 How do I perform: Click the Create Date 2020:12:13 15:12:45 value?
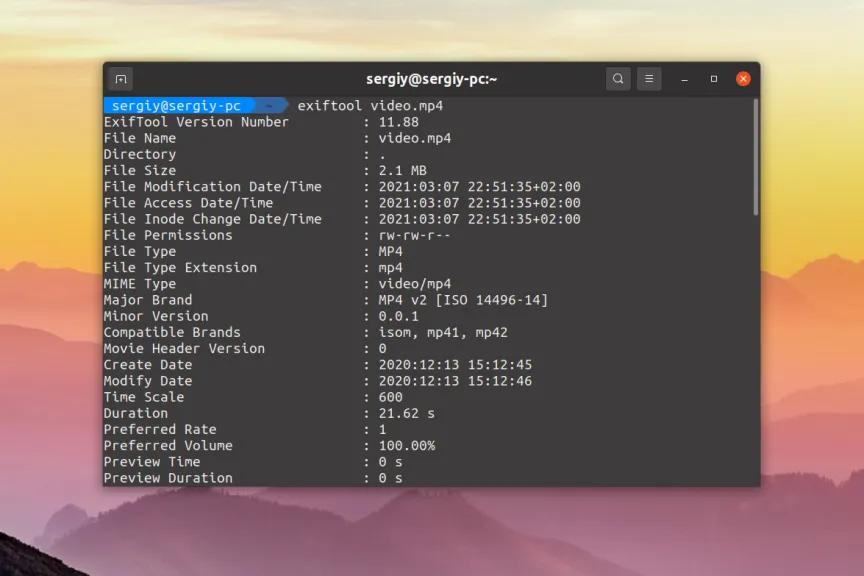click(455, 365)
